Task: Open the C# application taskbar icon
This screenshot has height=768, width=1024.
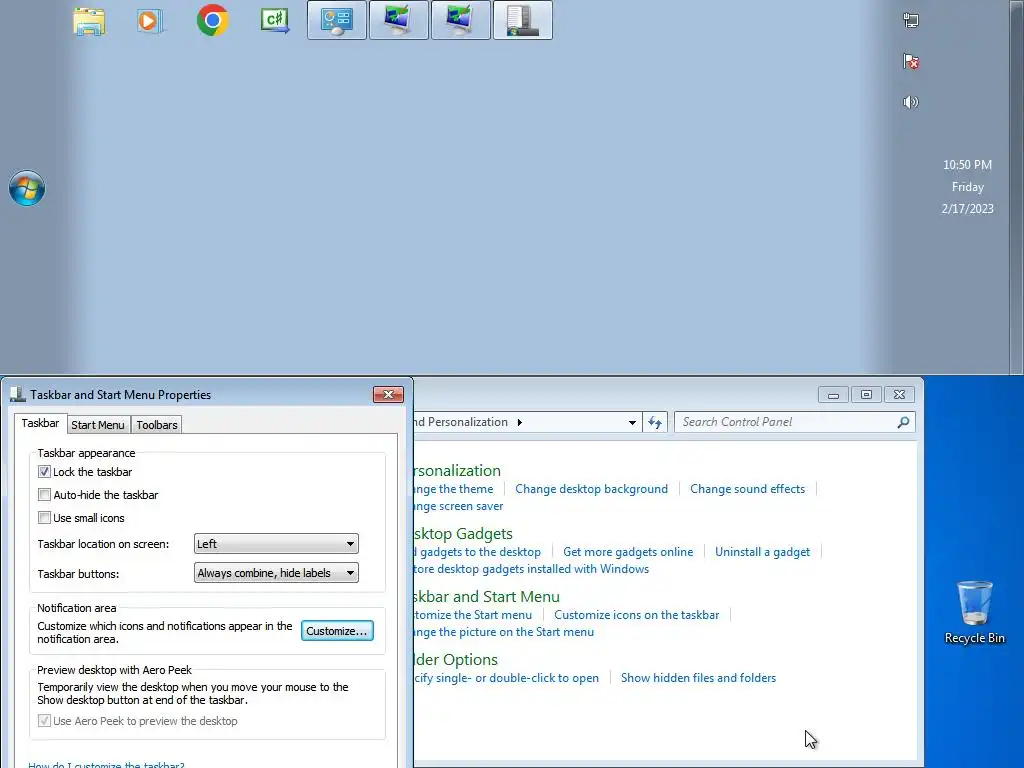Action: 275,20
